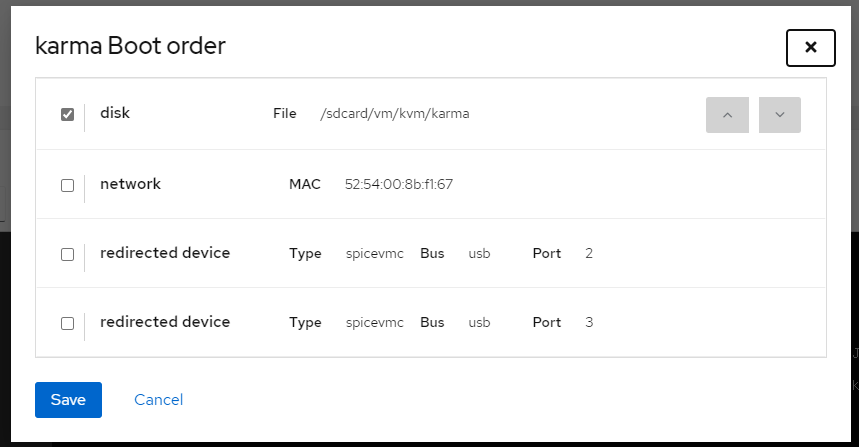
Task: Uncheck the disk boot device checkbox
Action: coord(67,114)
